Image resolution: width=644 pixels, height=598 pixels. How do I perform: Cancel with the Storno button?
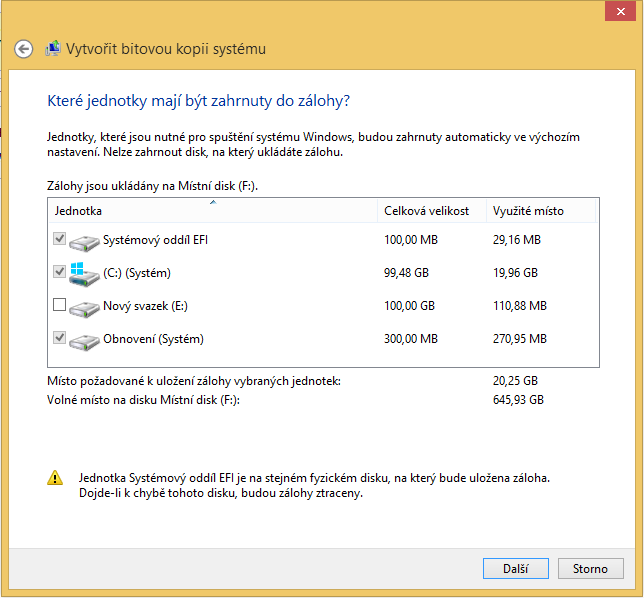point(591,568)
